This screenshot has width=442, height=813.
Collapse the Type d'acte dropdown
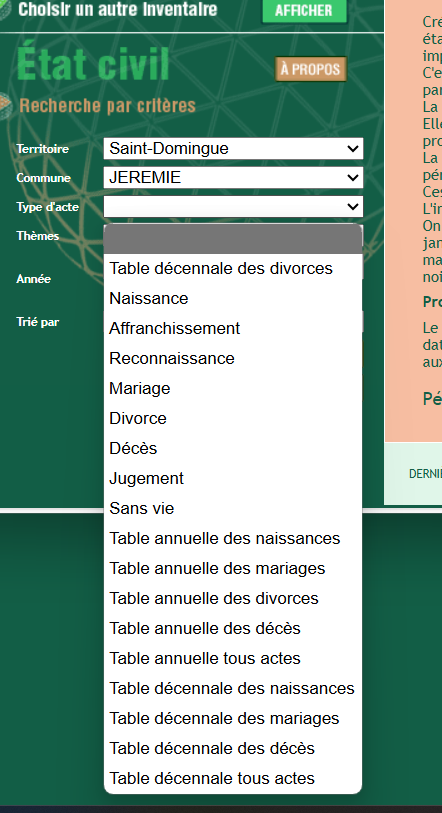coord(233,206)
